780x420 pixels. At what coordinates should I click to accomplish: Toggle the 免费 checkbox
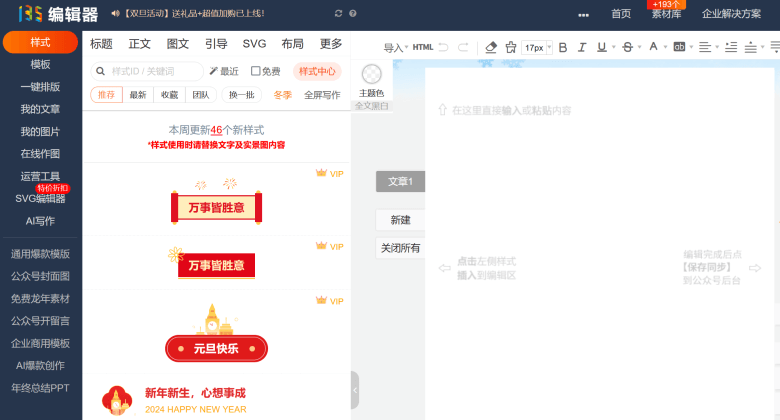coord(256,71)
